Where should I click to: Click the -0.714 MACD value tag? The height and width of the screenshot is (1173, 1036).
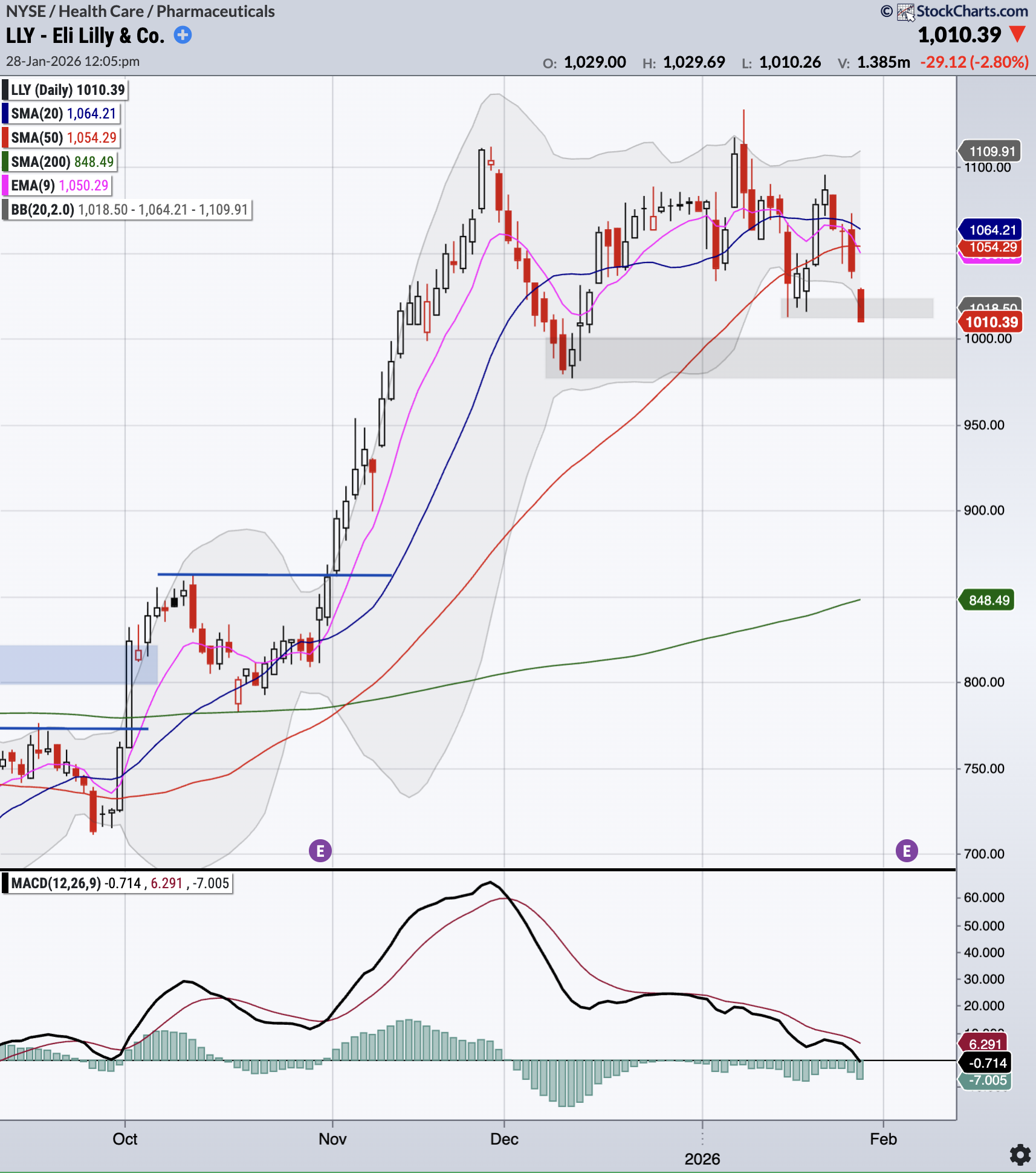click(986, 1063)
